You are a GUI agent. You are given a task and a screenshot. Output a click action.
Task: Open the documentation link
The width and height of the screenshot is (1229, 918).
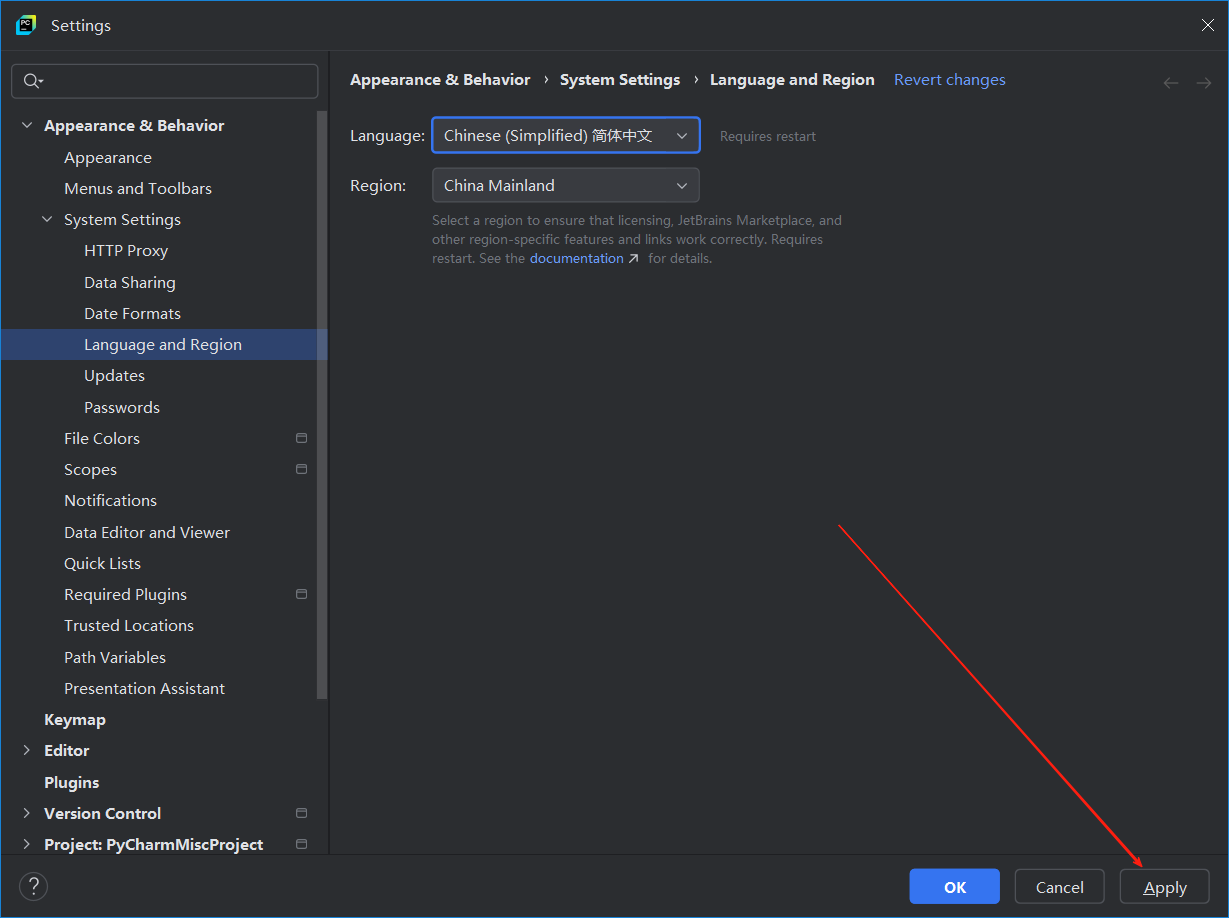click(577, 258)
